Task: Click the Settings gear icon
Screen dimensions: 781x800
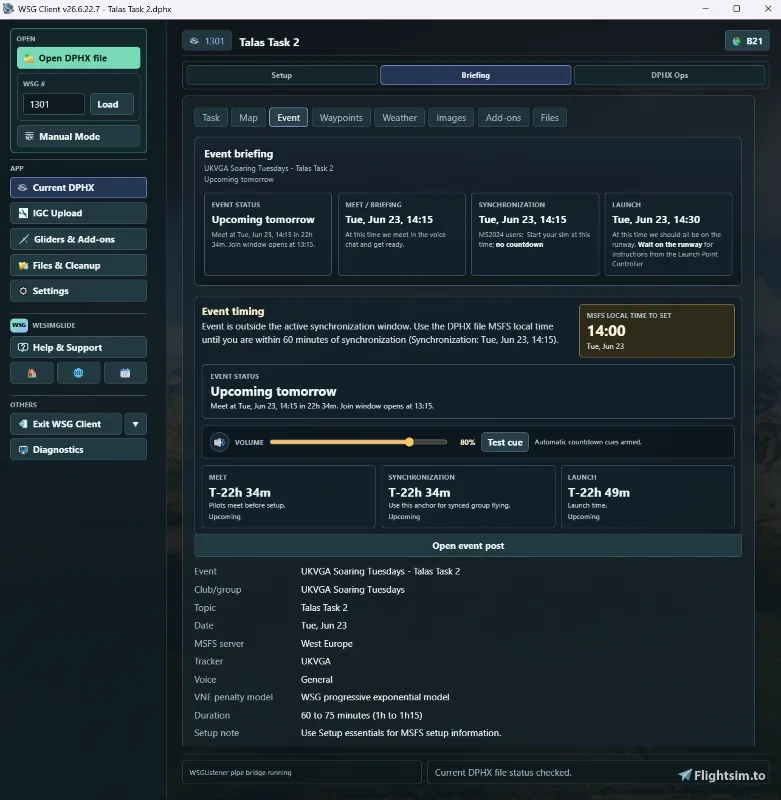Action: click(x=23, y=291)
